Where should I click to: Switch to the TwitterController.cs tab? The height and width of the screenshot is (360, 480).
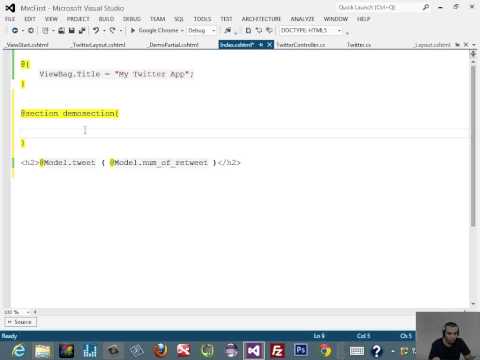[301, 45]
